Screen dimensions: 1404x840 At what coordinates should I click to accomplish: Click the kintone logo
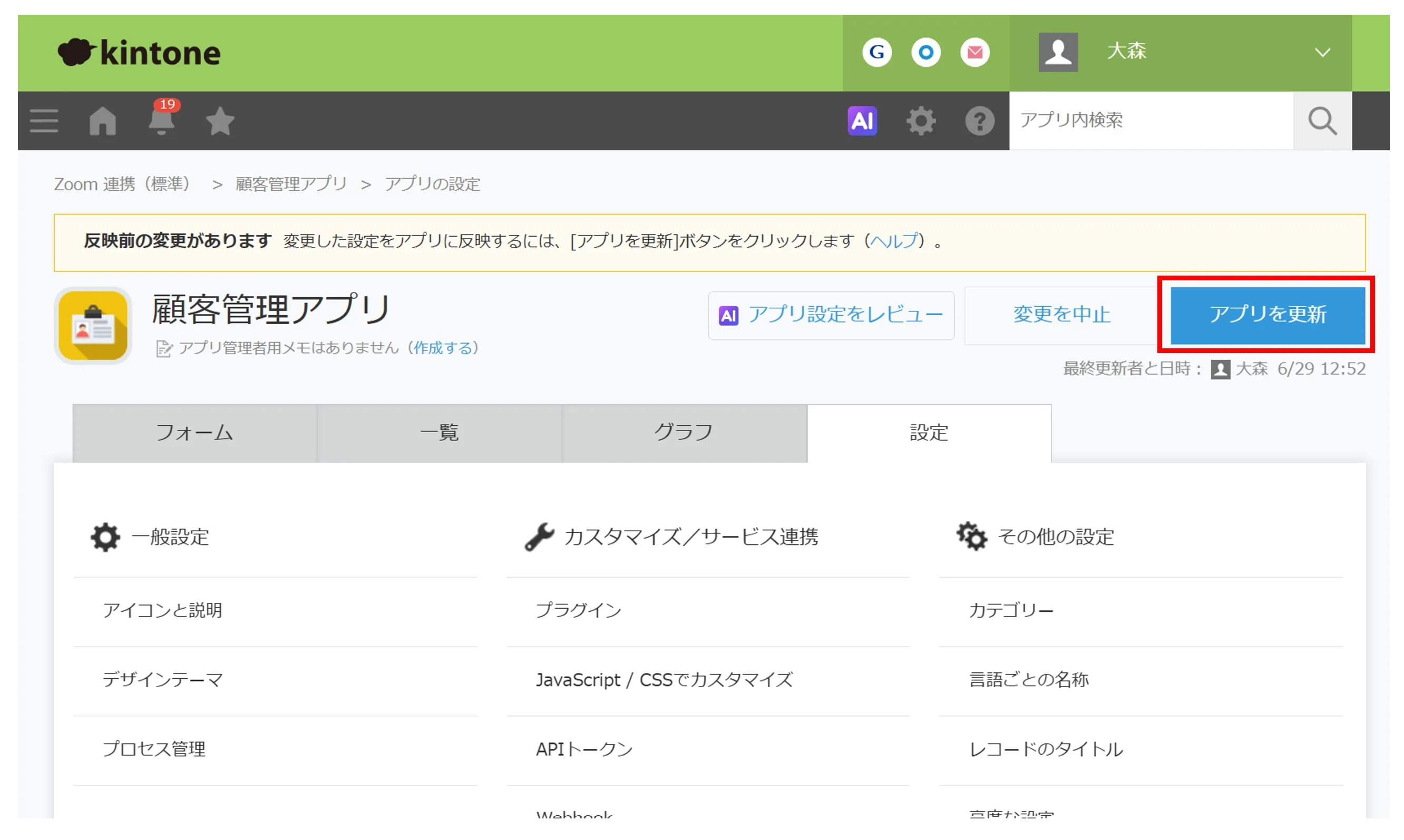[x=139, y=53]
